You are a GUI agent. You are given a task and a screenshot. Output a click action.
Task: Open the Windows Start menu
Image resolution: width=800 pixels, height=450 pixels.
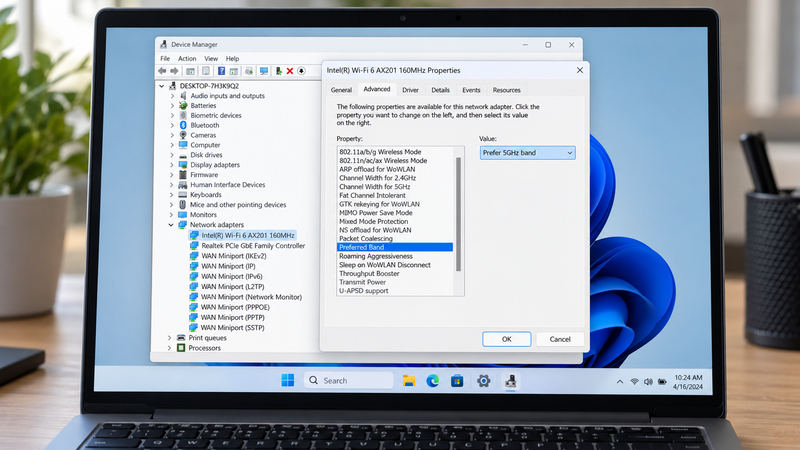288,380
